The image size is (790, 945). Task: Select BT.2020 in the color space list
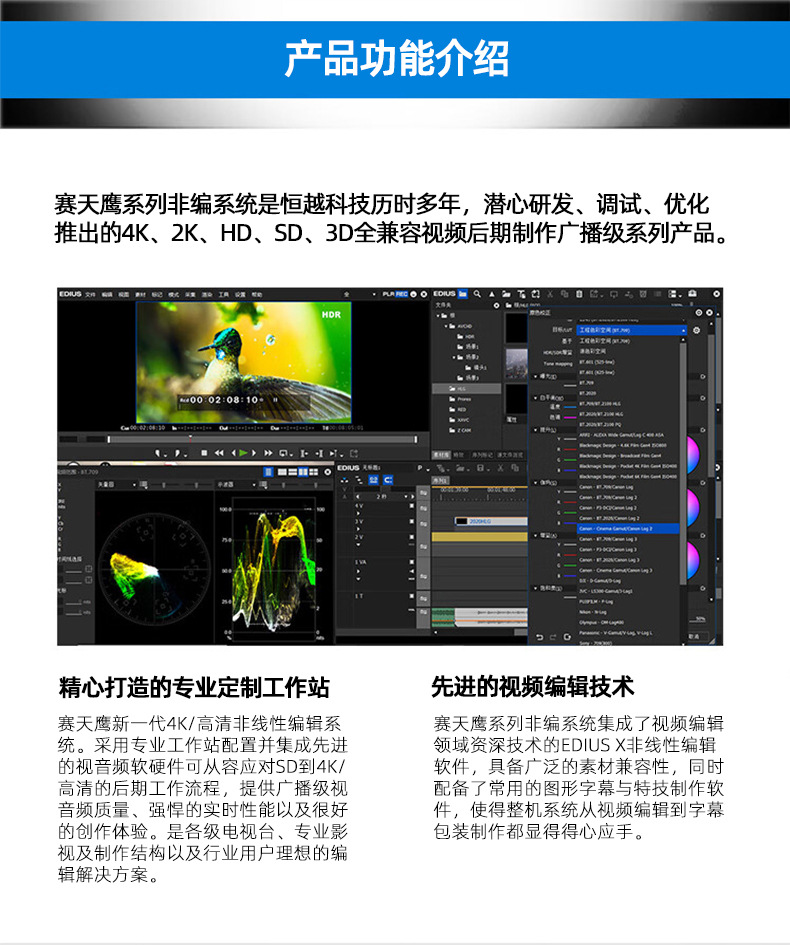coord(588,393)
